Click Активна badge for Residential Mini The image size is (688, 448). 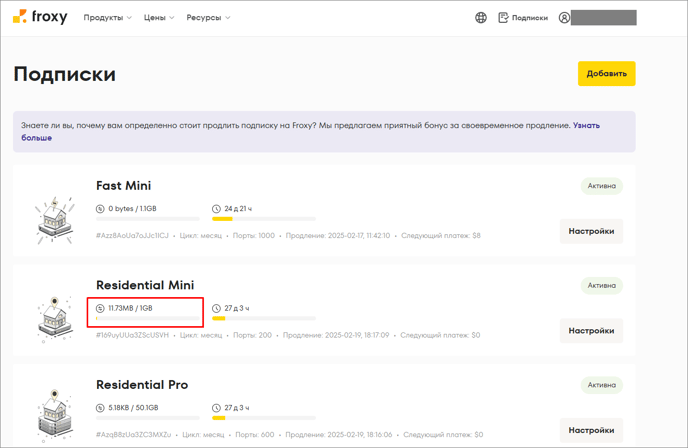tap(602, 286)
